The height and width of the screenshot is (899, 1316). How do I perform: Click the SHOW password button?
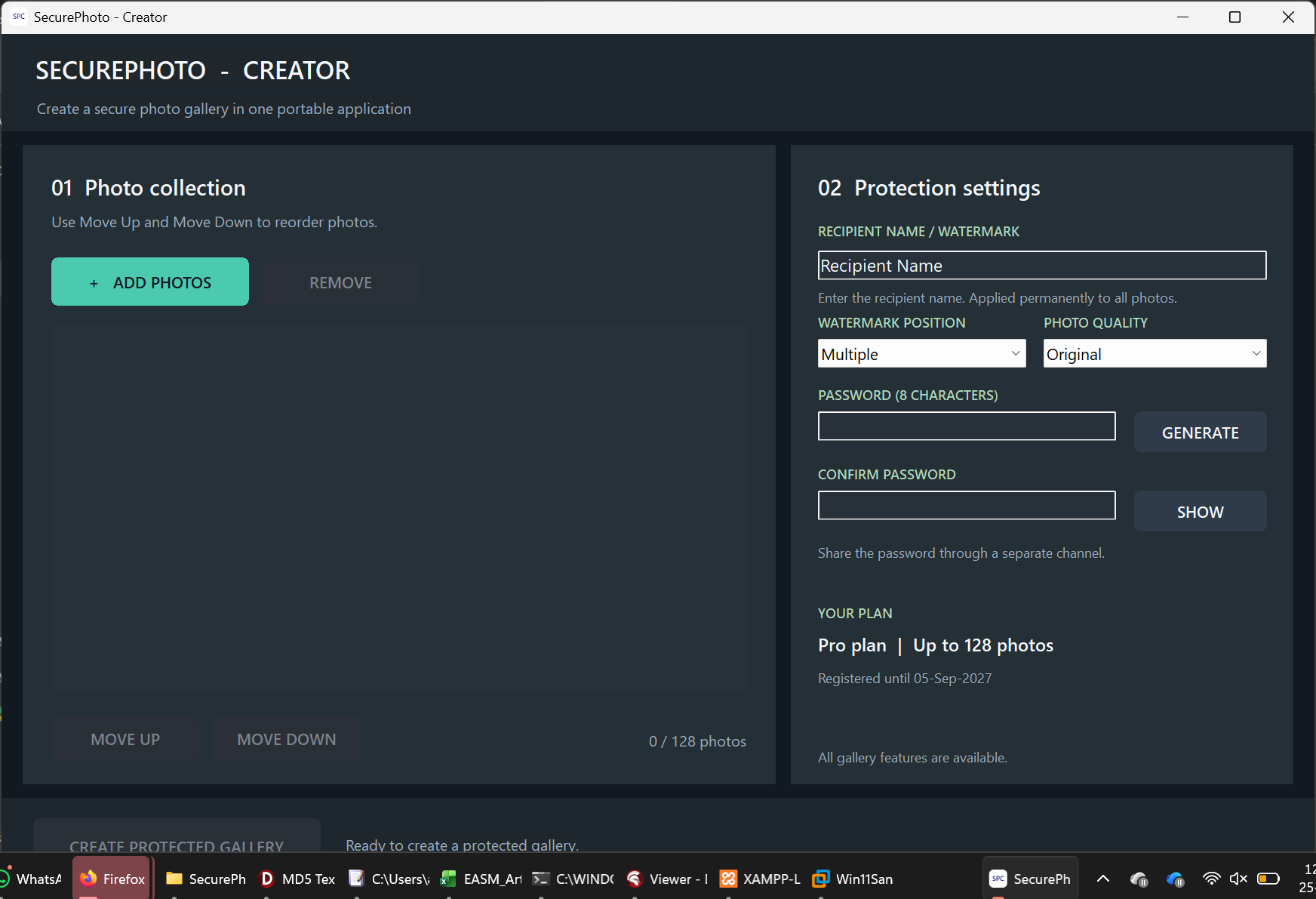coord(1200,511)
